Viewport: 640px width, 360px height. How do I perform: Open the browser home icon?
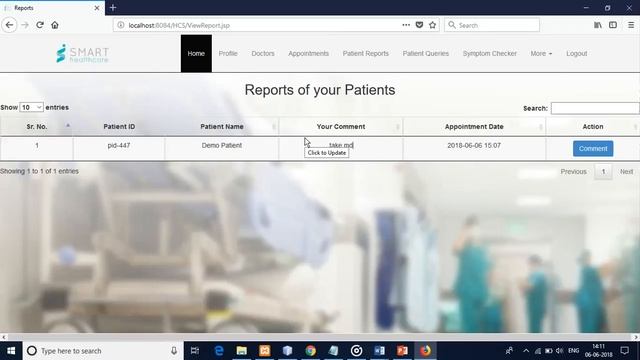[x=55, y=25]
